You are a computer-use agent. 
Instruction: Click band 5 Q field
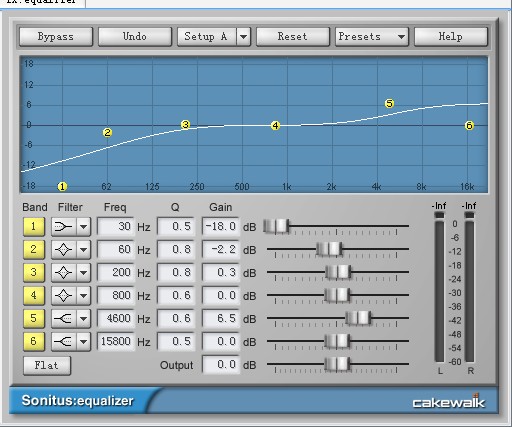click(x=176, y=318)
